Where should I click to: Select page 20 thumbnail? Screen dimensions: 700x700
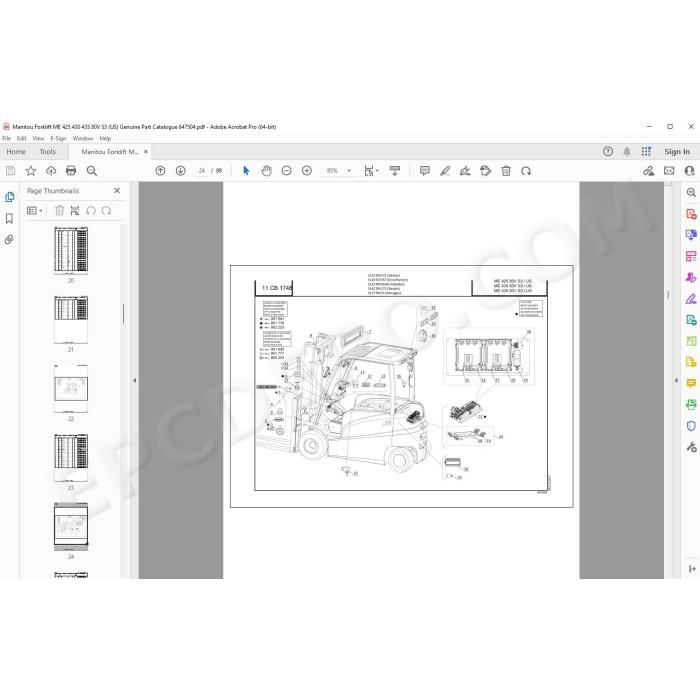(71, 250)
